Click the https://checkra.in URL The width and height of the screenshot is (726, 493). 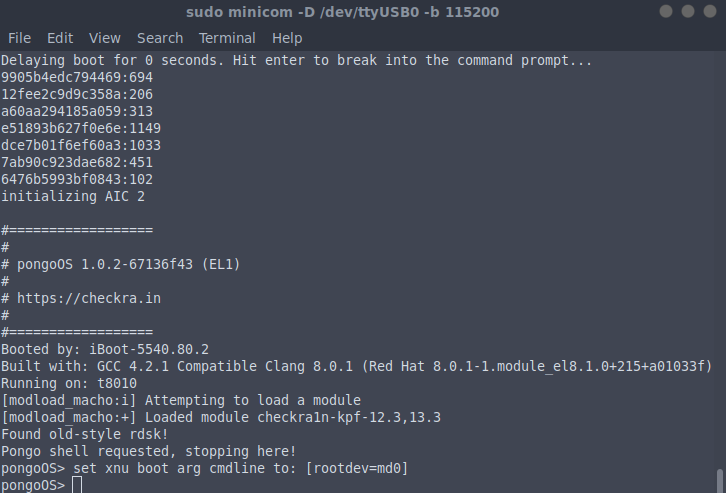[89, 298]
